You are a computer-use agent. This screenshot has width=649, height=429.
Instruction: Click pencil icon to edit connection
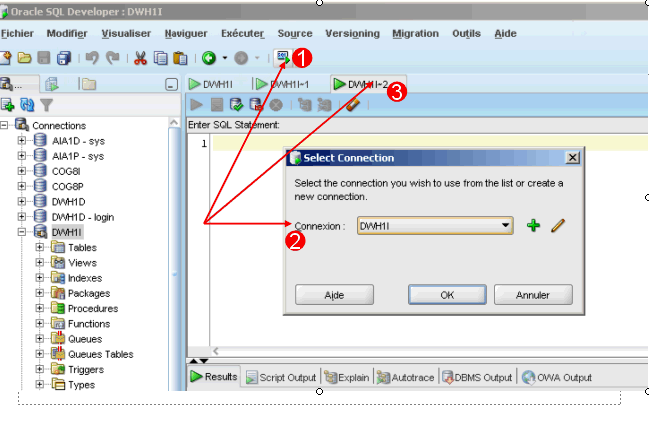(x=558, y=226)
